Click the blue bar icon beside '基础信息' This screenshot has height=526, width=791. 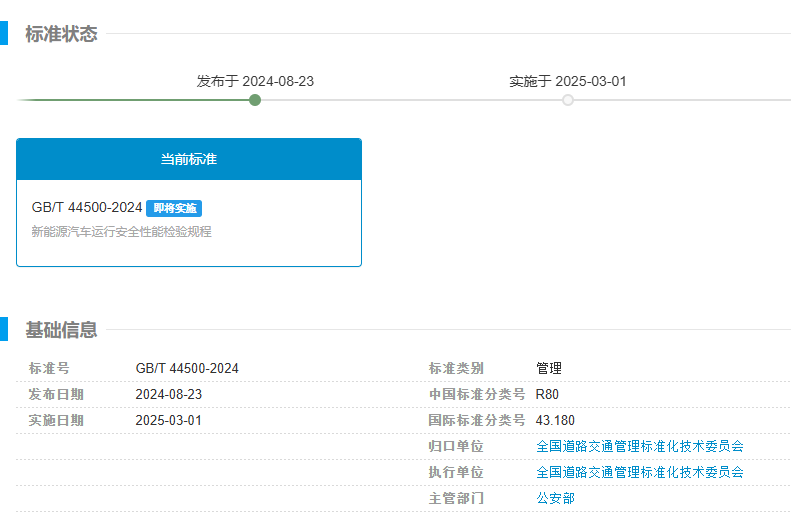pyautogui.click(x=4, y=330)
